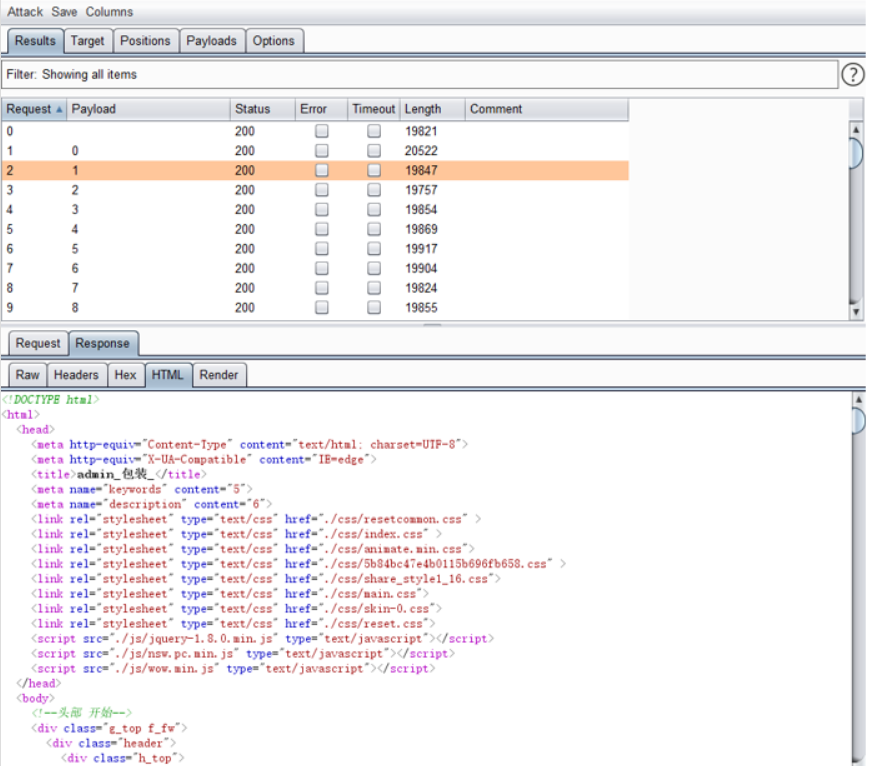The width and height of the screenshot is (874, 766).
Task: Click the DOCTYPE html line
Action: tap(51, 400)
